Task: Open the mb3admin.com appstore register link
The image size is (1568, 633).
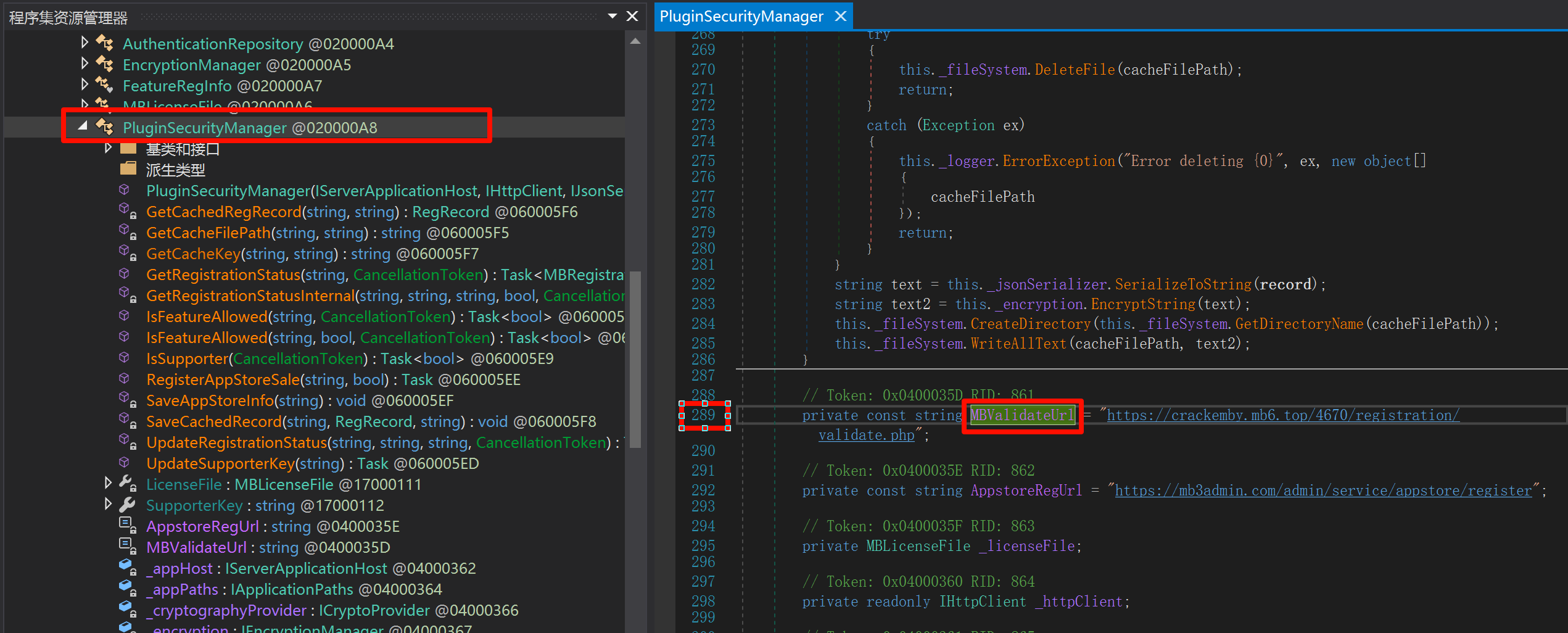Action: pos(1323,490)
